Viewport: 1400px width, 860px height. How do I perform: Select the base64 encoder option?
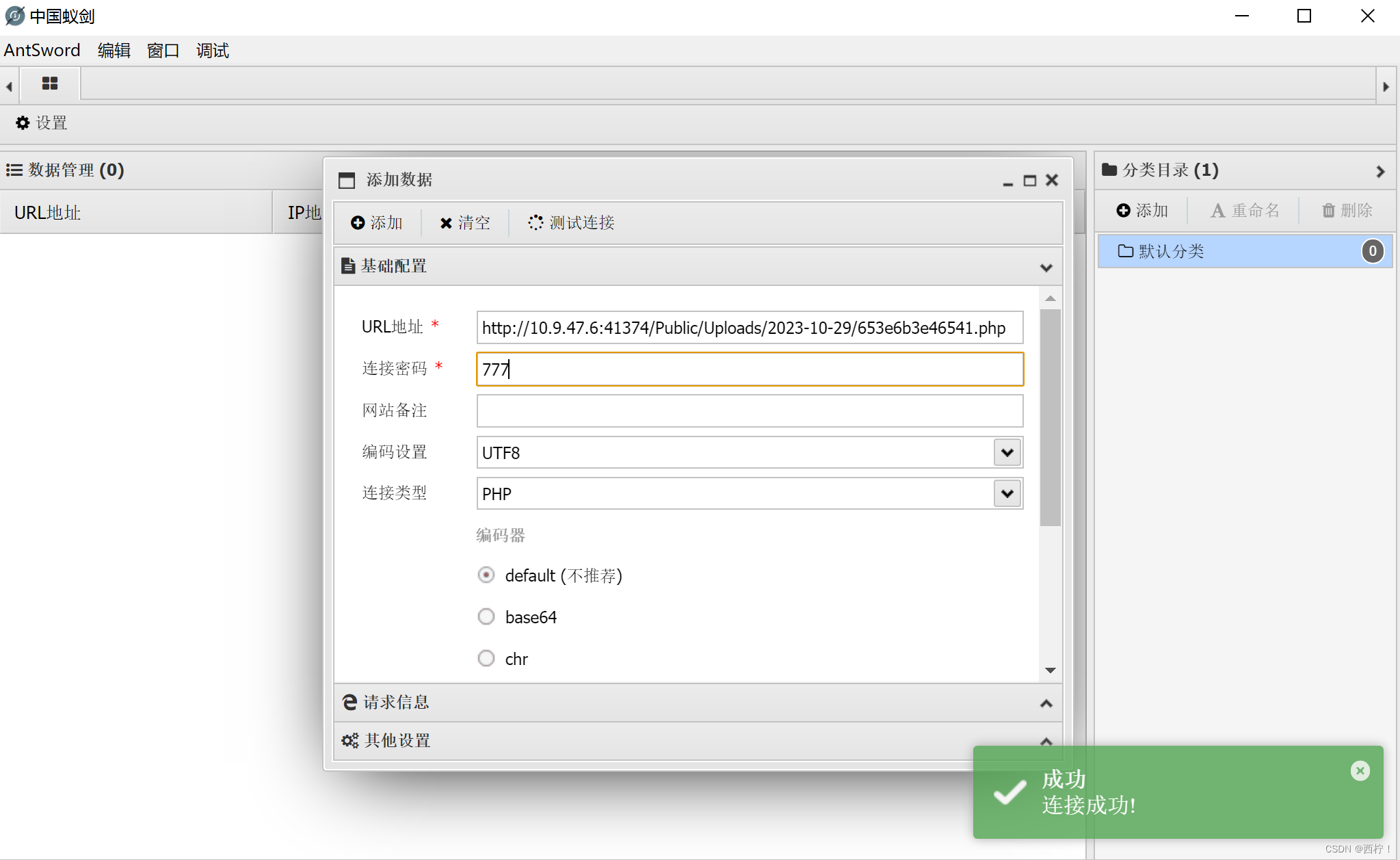pos(486,617)
